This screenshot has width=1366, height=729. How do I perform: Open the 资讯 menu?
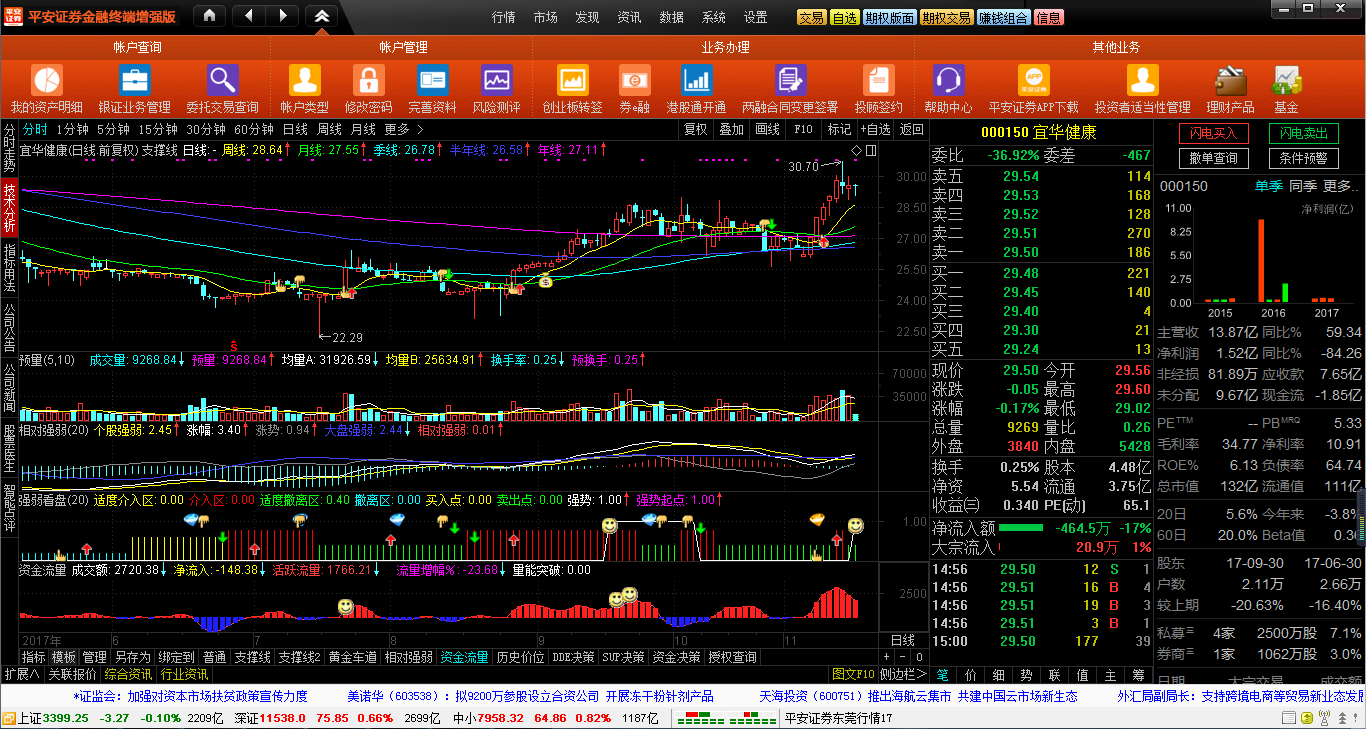[x=629, y=17]
